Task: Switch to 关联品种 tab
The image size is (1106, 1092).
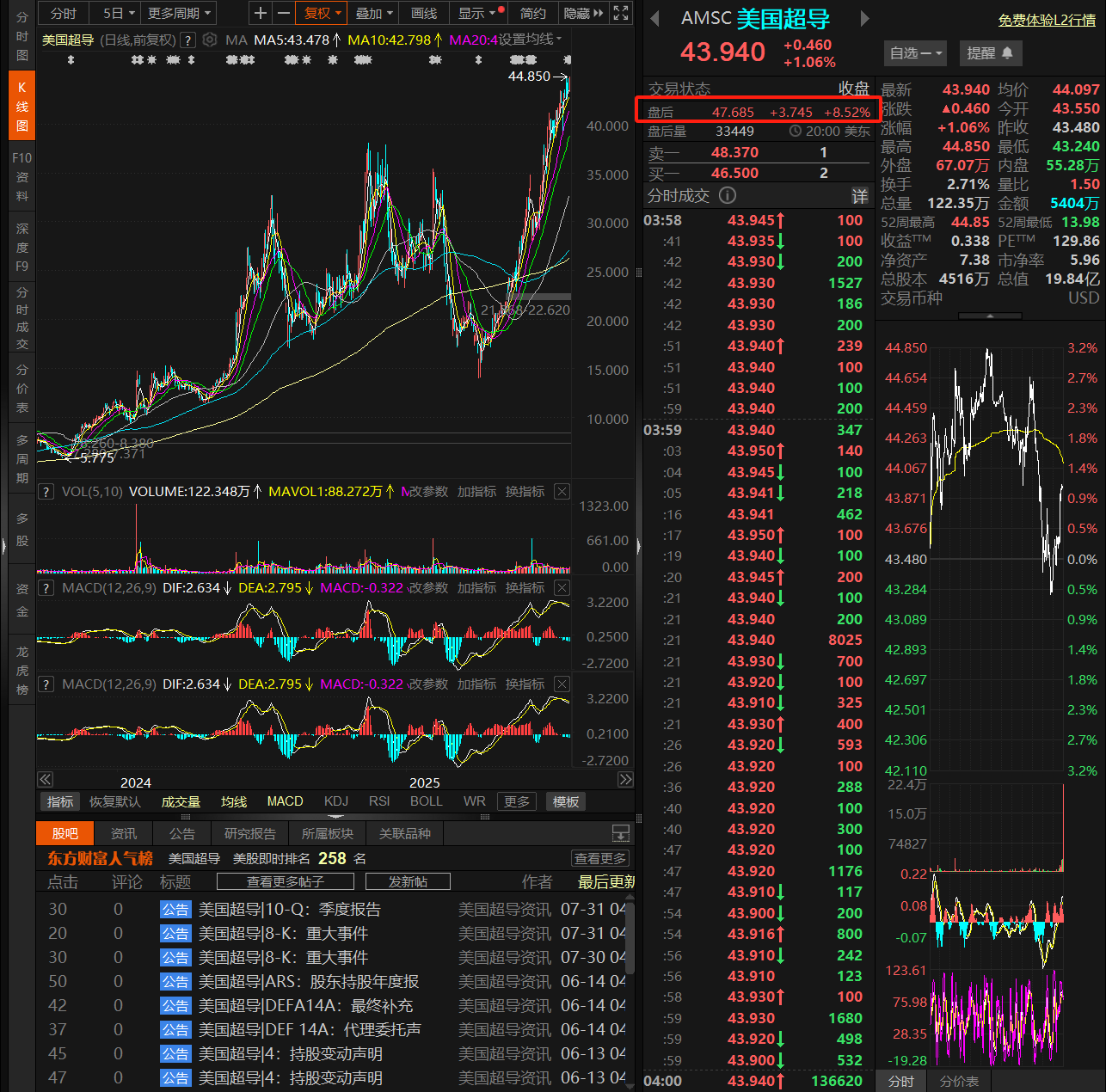Action: coord(405,833)
